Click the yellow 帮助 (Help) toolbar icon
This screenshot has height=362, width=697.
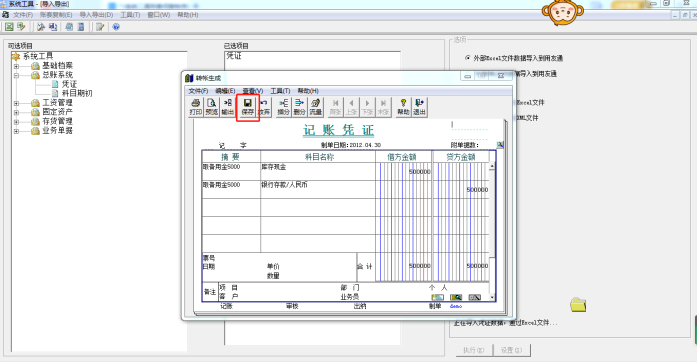pyautogui.click(x=403, y=107)
